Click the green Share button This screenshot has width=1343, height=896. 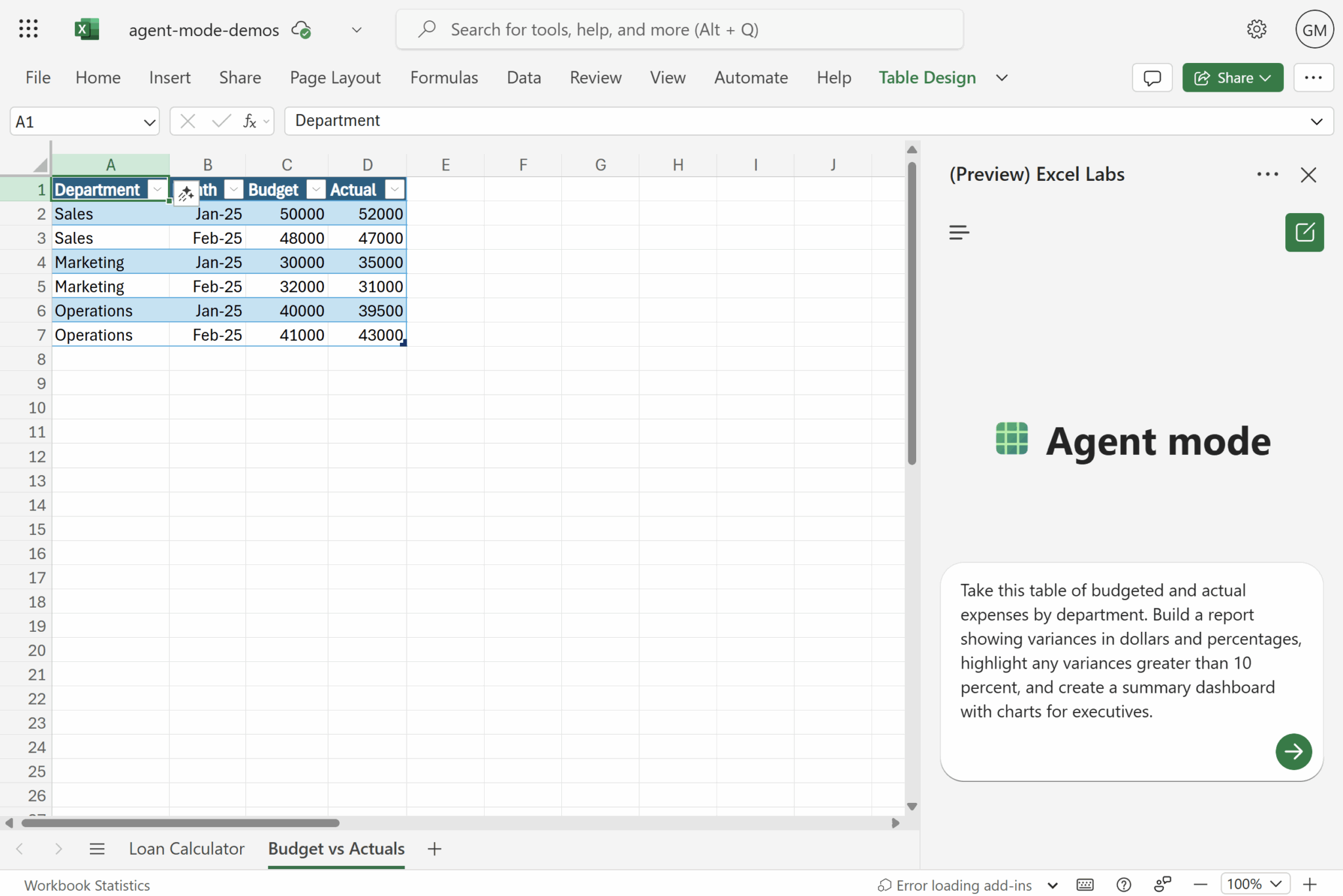(1232, 78)
